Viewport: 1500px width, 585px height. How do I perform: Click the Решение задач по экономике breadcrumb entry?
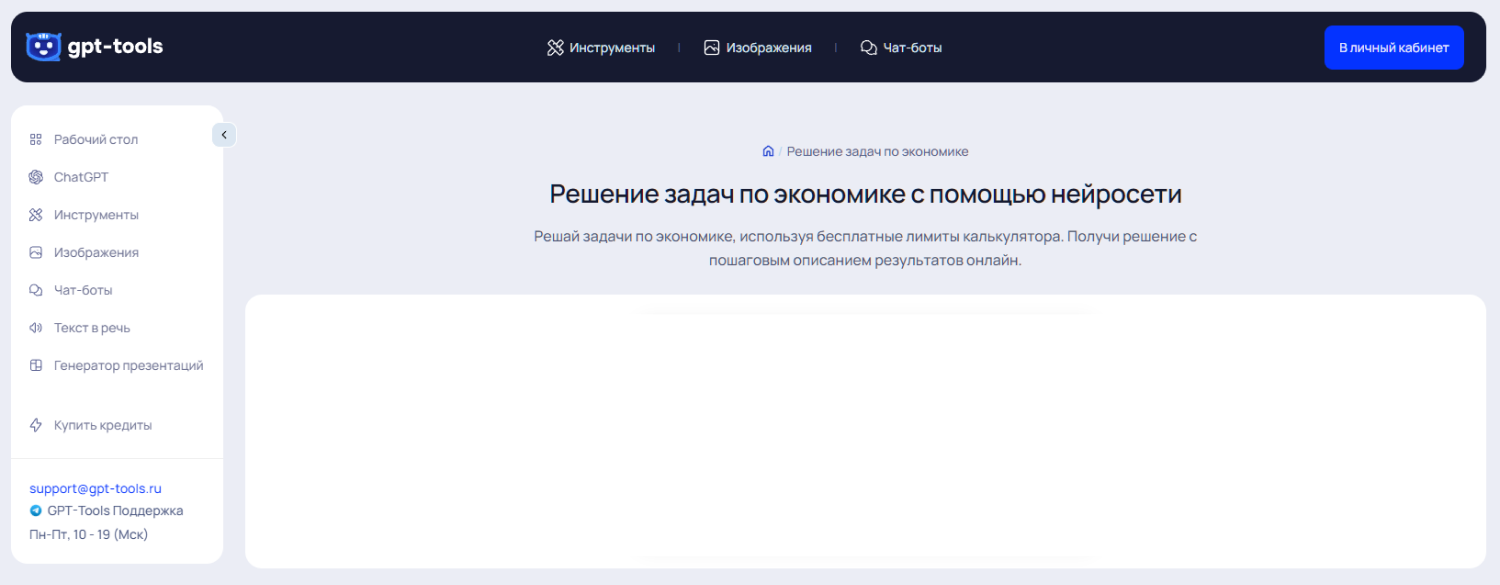[x=877, y=150]
